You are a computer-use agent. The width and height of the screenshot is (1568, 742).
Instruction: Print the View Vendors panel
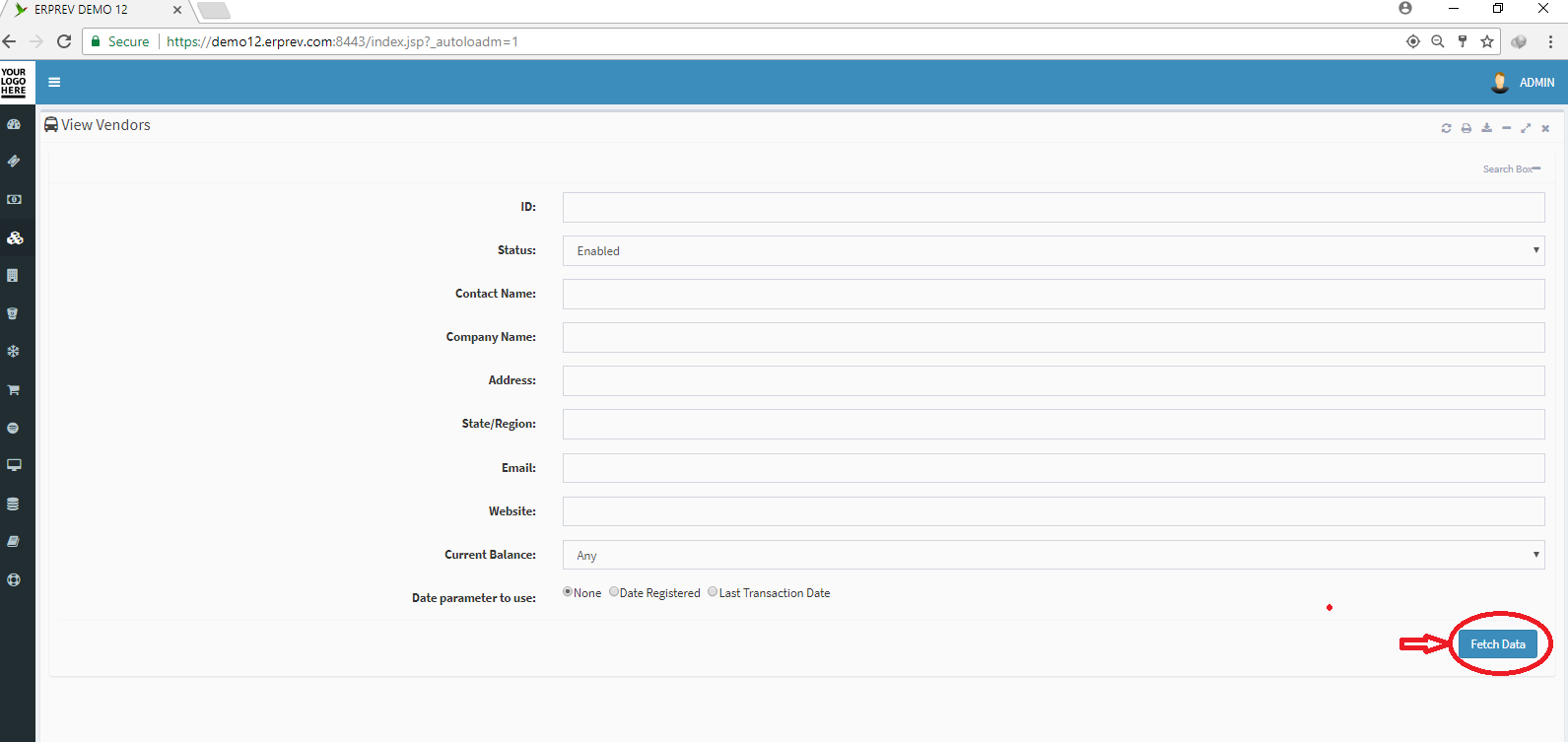[1466, 128]
